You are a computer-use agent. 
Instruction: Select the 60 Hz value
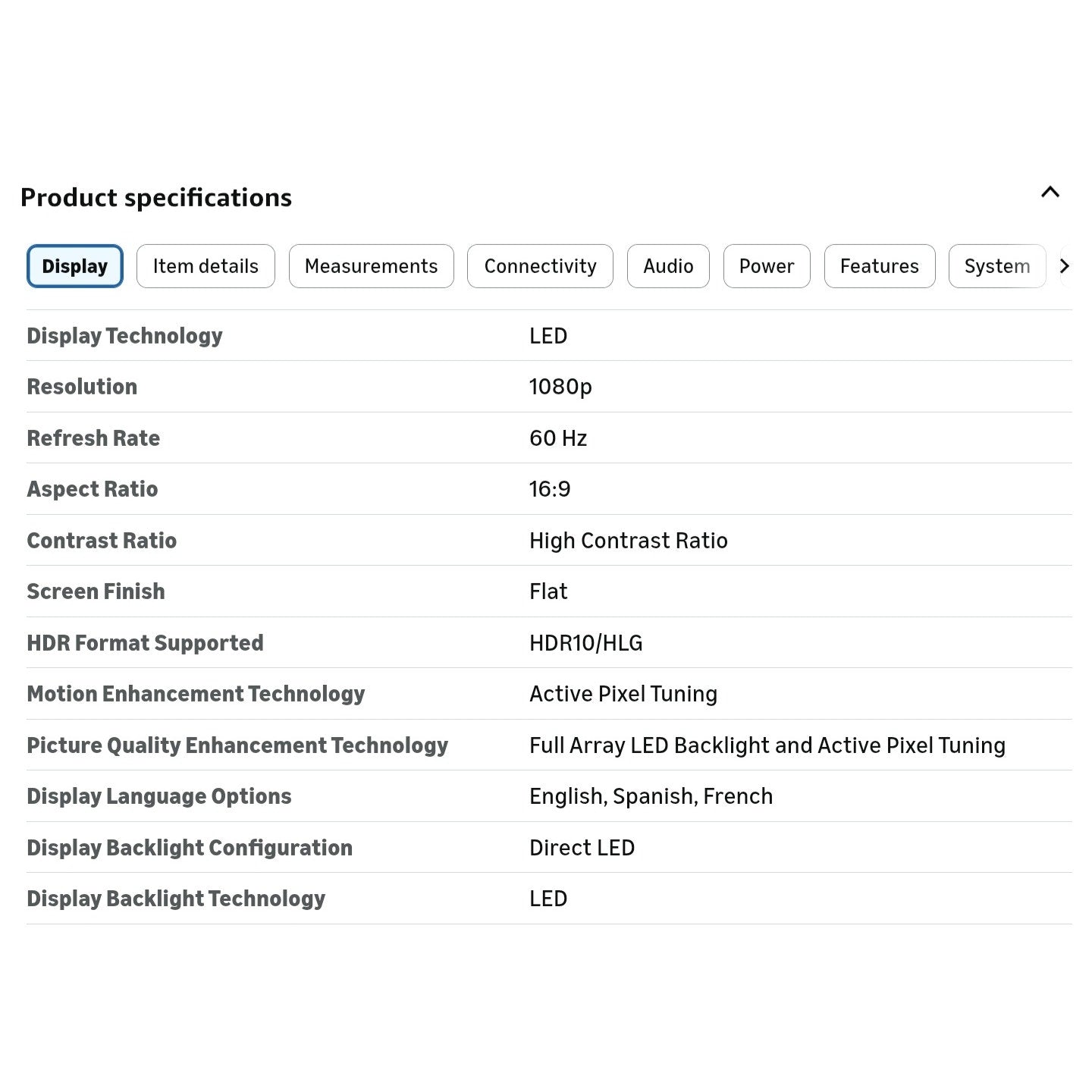click(558, 438)
